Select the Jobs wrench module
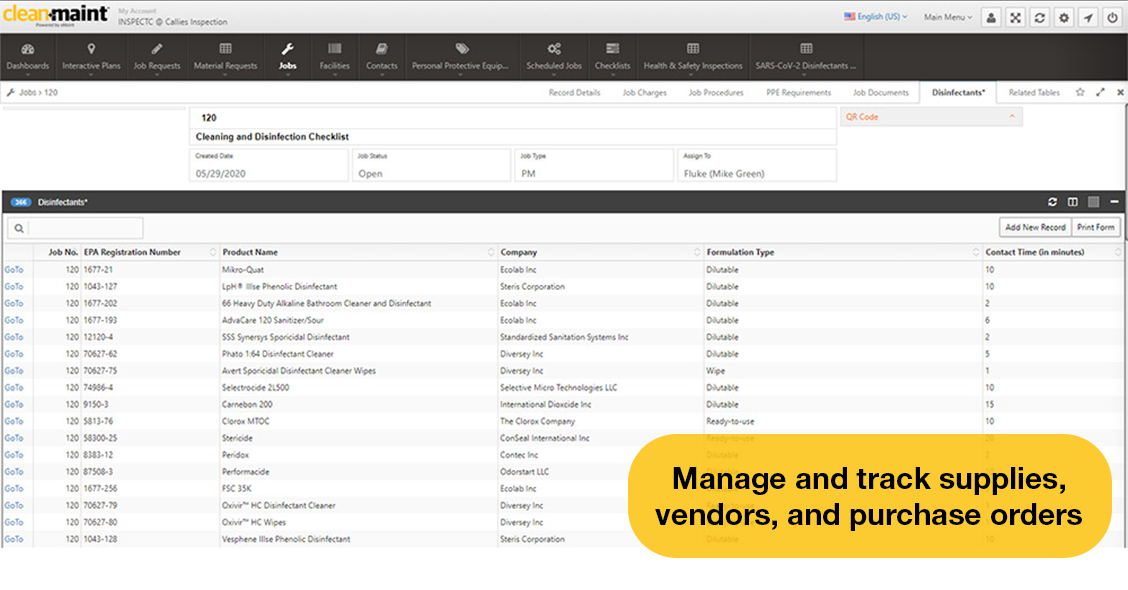1128x590 pixels. pyautogui.click(x=287, y=57)
